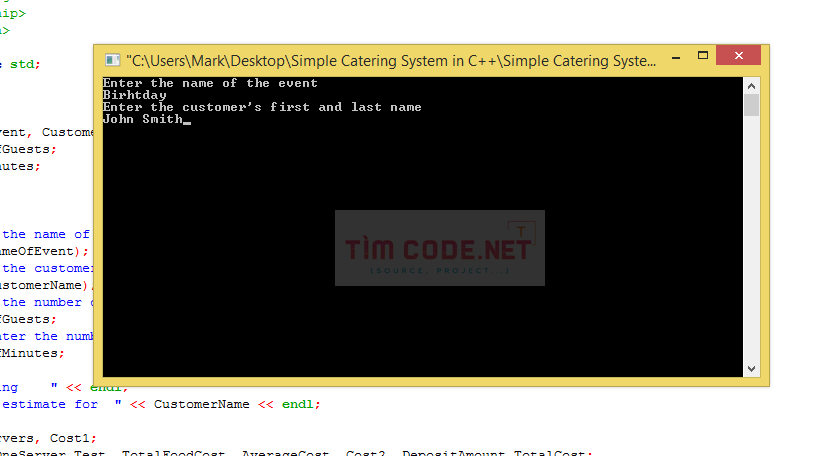Click 'std;' in the code editor
This screenshot has height=456, width=840.
[x=25, y=64]
